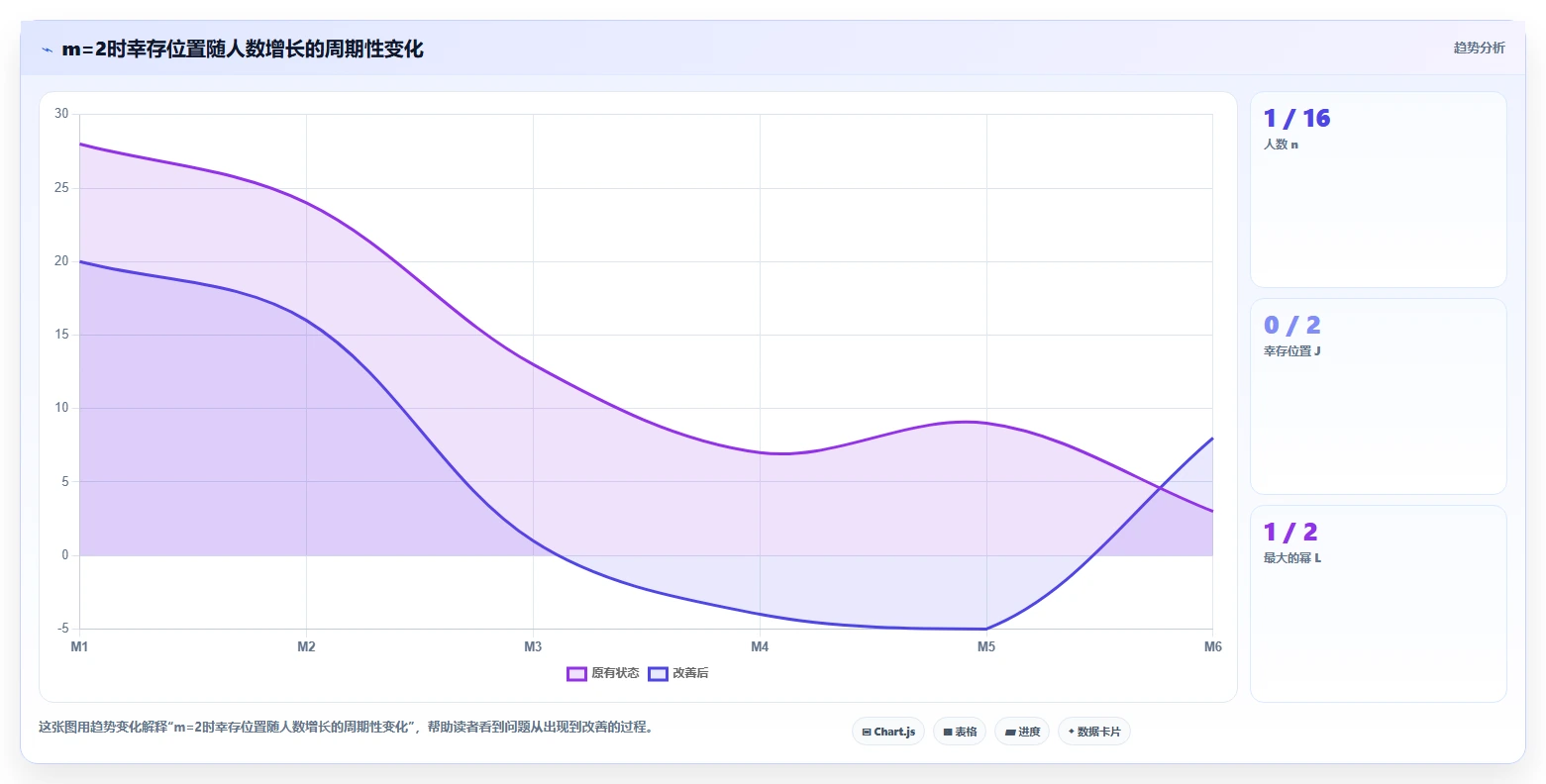
Task: Toggle the 改善后 legend label
Action: [690, 673]
